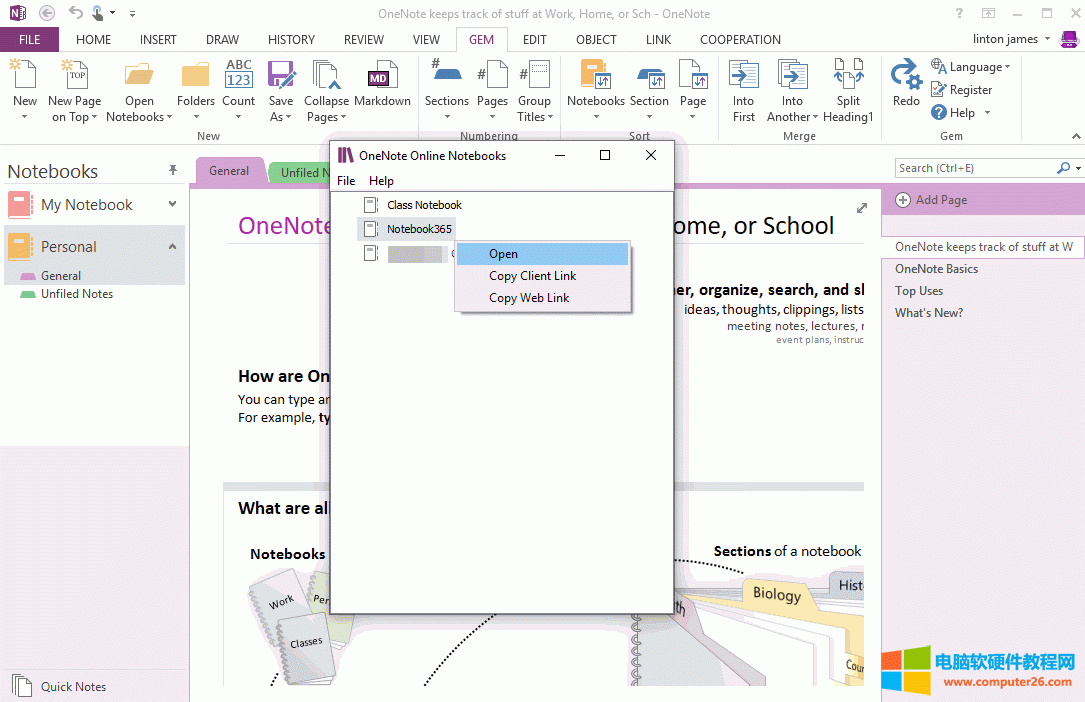Click the Search box field
This screenshot has height=702, width=1085.
974,168
